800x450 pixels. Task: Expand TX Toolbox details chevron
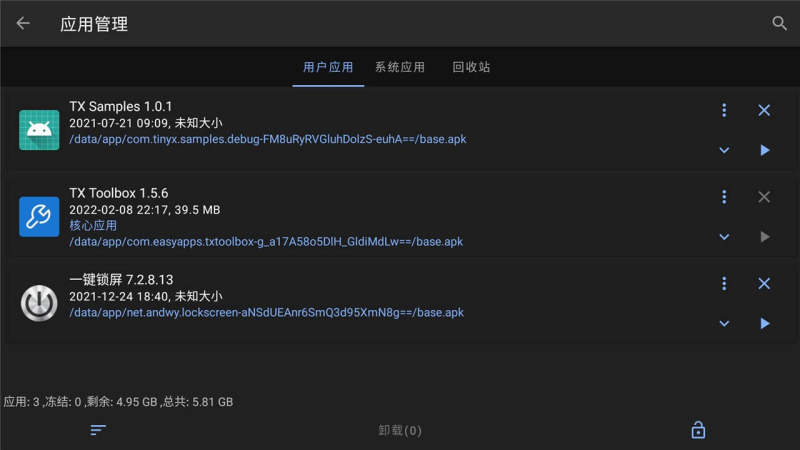point(724,237)
